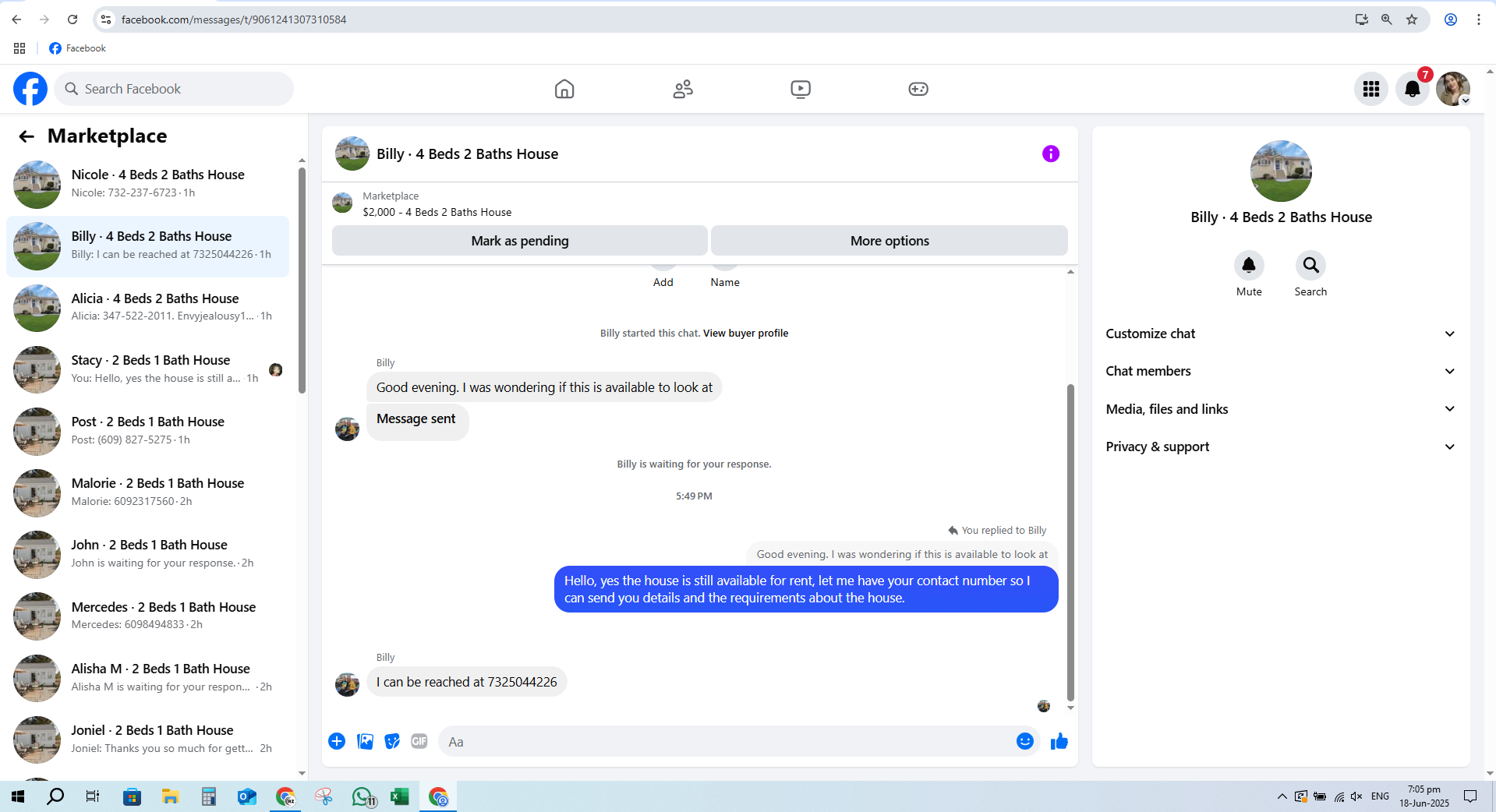
Task: Choose a sticker in the composer
Action: pyautogui.click(x=392, y=741)
